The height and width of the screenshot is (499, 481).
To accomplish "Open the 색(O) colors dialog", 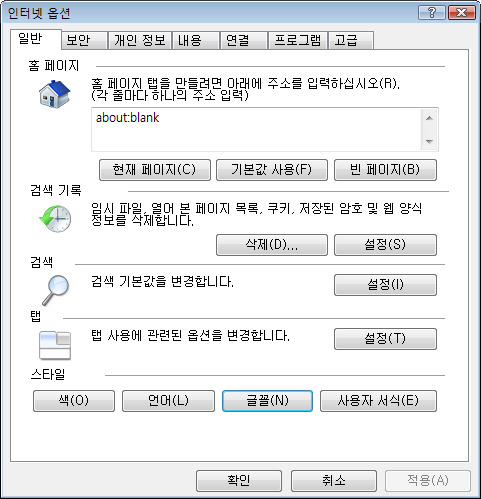I will [x=74, y=401].
